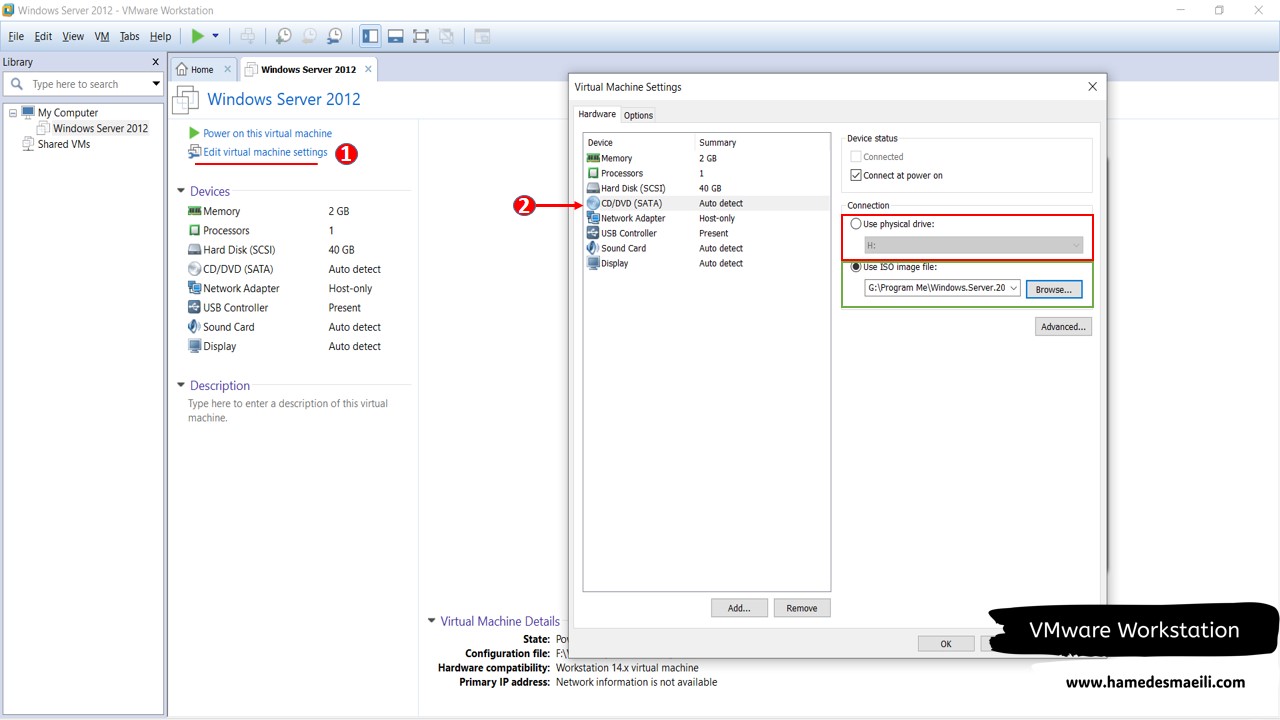Image resolution: width=1280 pixels, height=720 pixels.
Task: Close the Windows Server 2012 tab
Action: tap(368, 69)
